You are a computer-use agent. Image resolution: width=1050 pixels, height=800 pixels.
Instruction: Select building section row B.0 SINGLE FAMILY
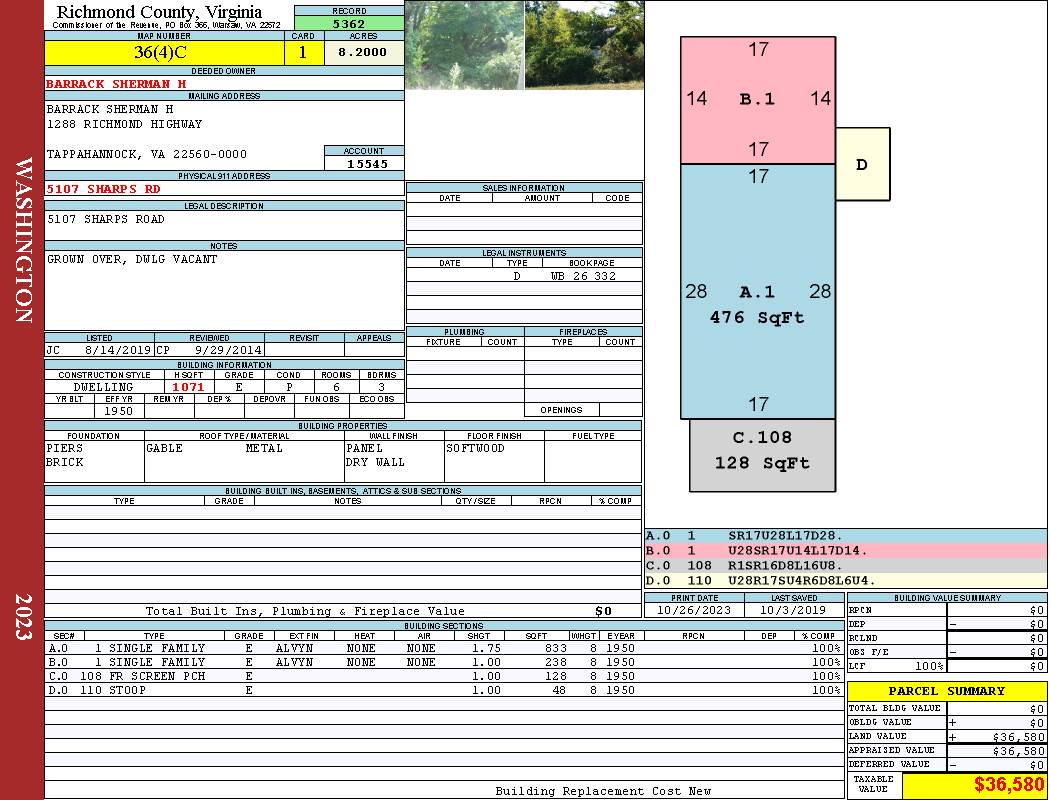click(x=443, y=662)
